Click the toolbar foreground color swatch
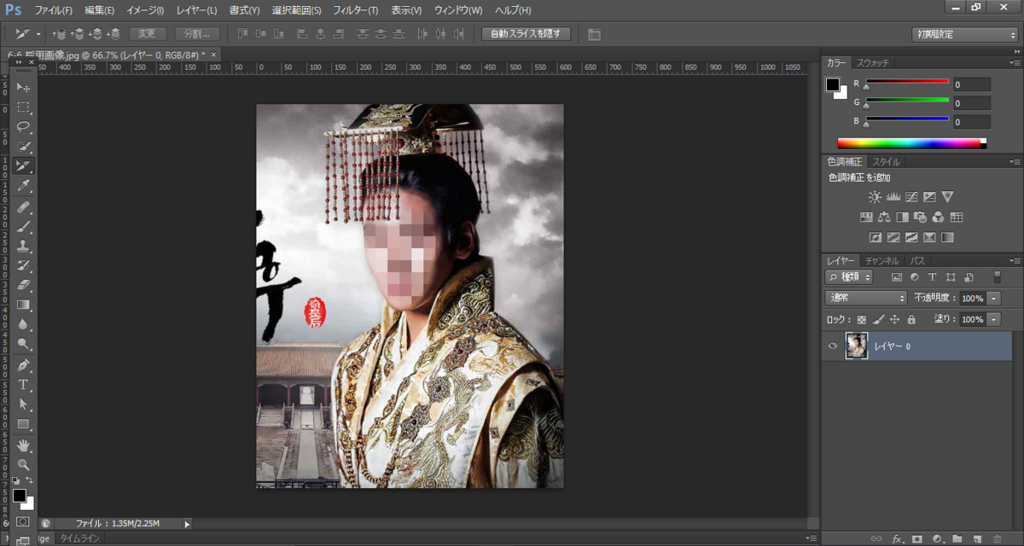Viewport: 1024px width, 546px height. 20,496
